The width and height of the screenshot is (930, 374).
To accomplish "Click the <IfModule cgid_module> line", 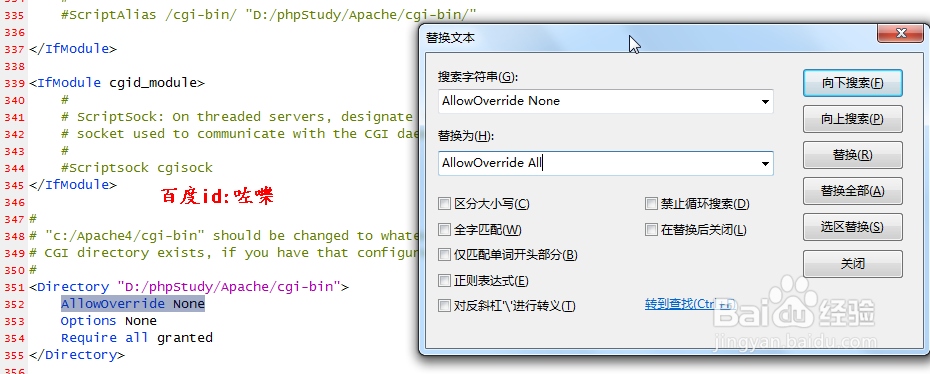I will pos(117,83).
